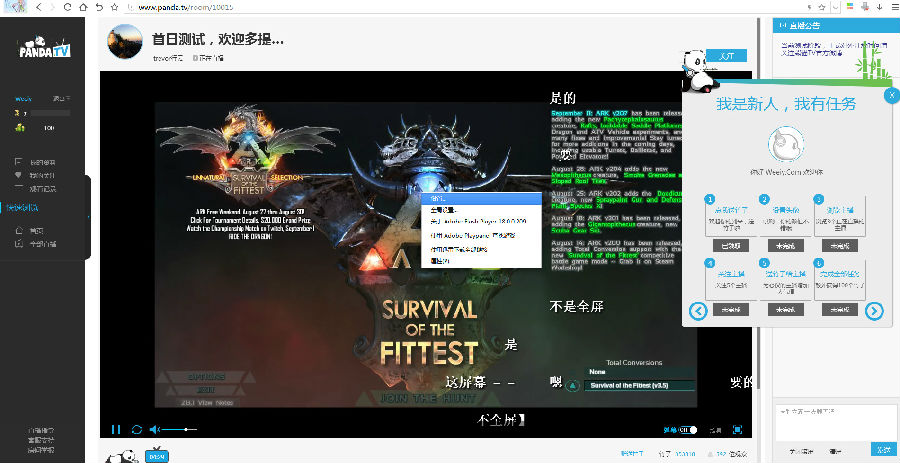This screenshot has height=463, width=900.
Task: Click the player option left of fullscreen icon
Action: pos(715,430)
